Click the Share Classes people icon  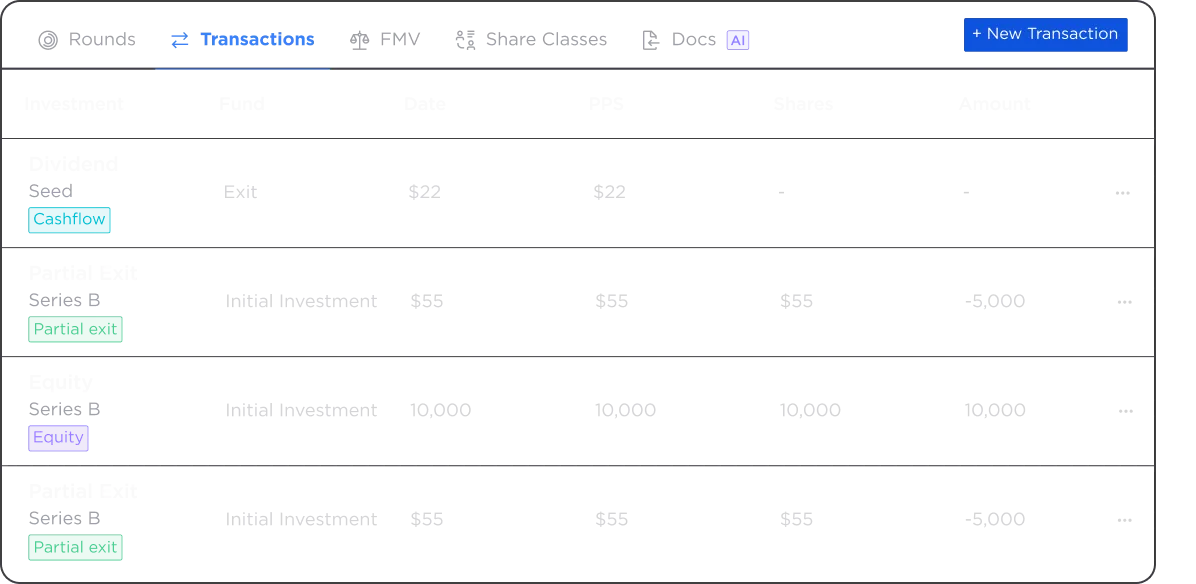coord(465,40)
